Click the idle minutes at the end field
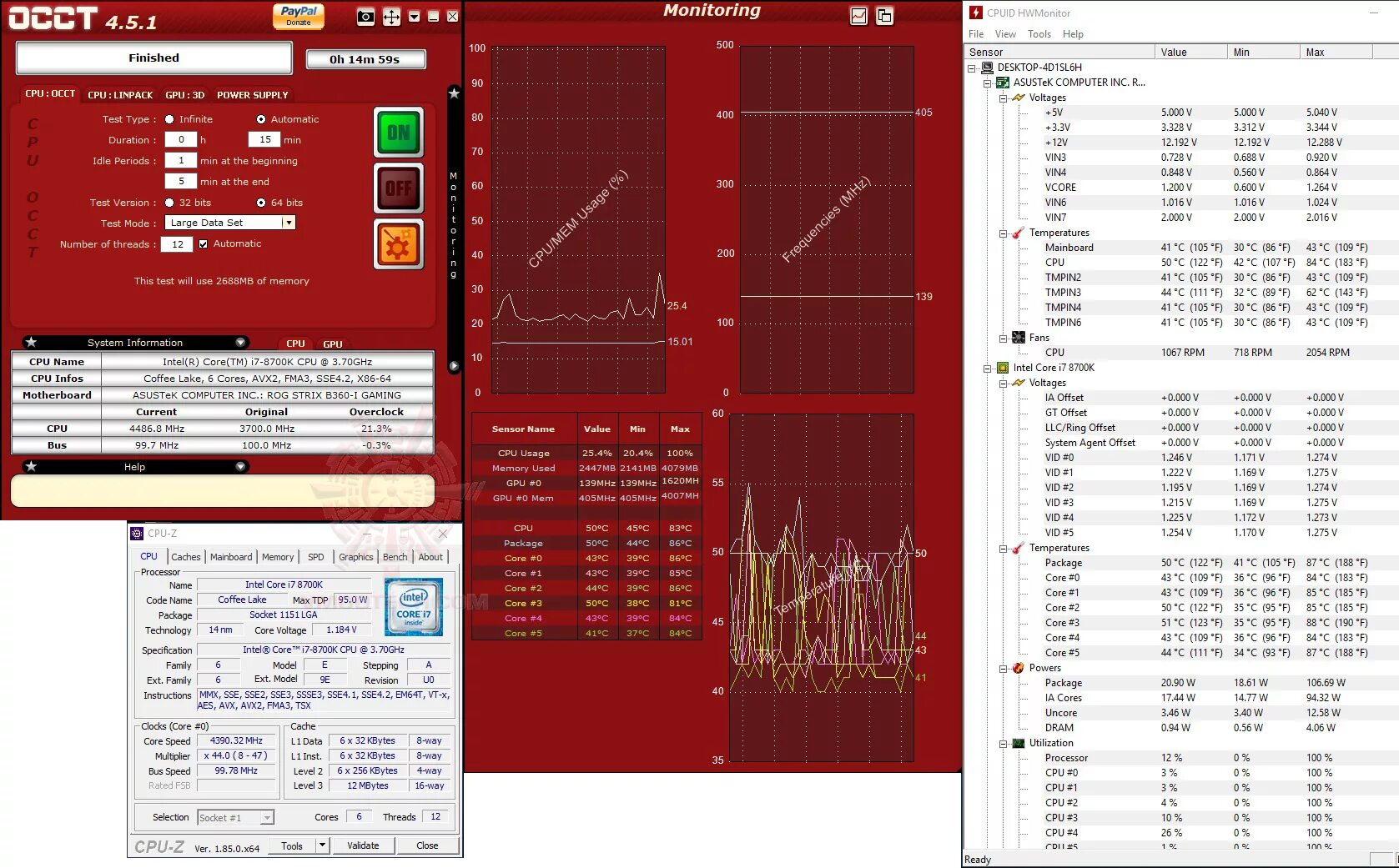The image size is (1399, 868). tap(181, 182)
